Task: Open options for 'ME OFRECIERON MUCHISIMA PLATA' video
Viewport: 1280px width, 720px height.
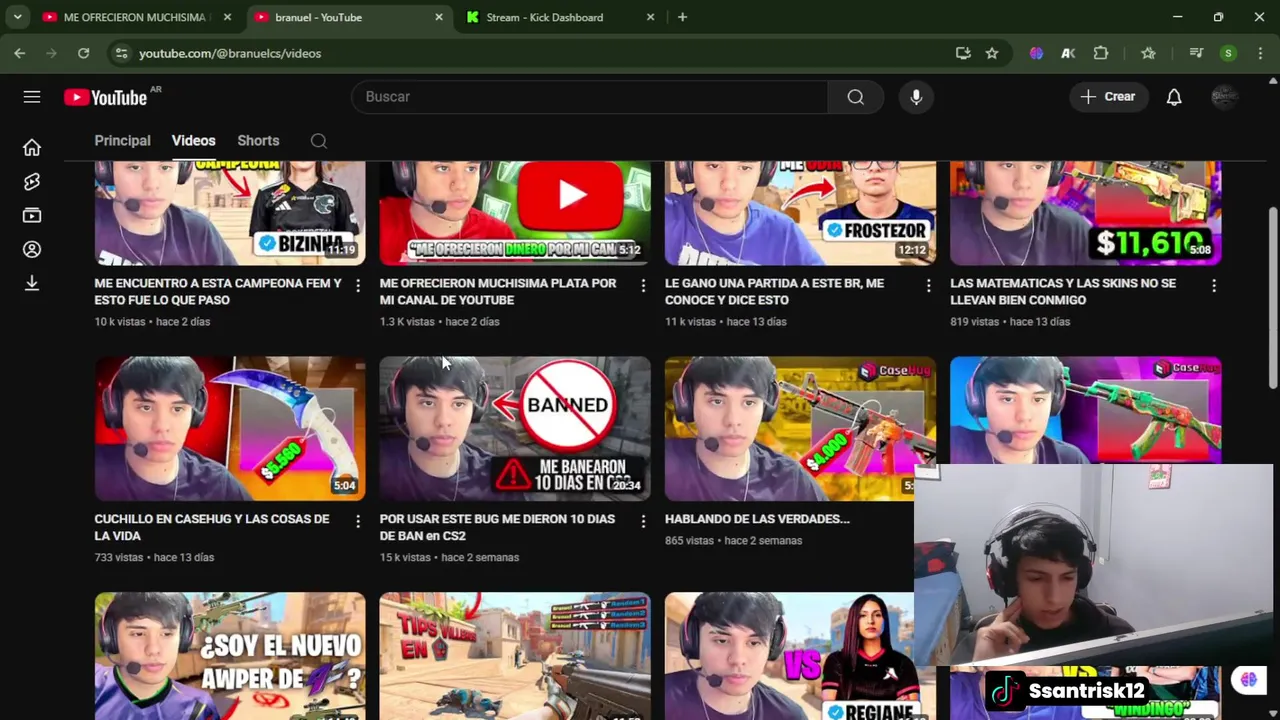Action: pyautogui.click(x=643, y=286)
